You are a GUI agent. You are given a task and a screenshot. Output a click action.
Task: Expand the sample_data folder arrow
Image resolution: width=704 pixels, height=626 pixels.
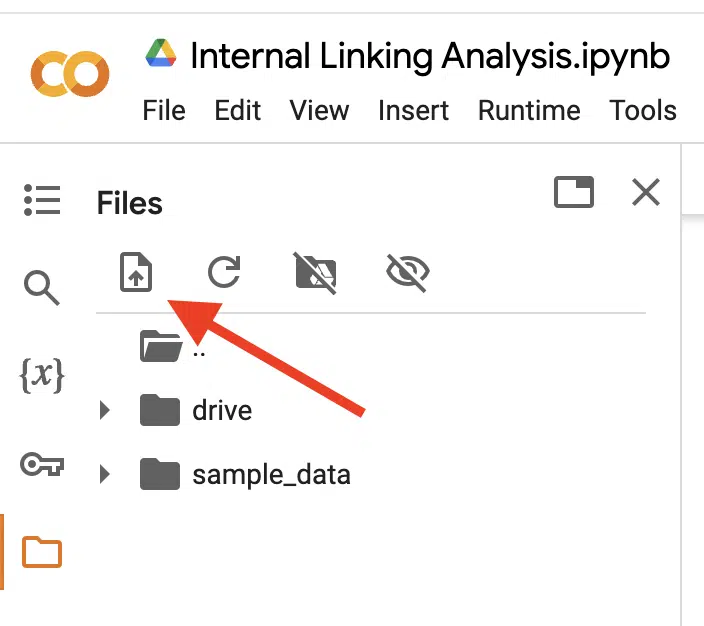coord(105,474)
